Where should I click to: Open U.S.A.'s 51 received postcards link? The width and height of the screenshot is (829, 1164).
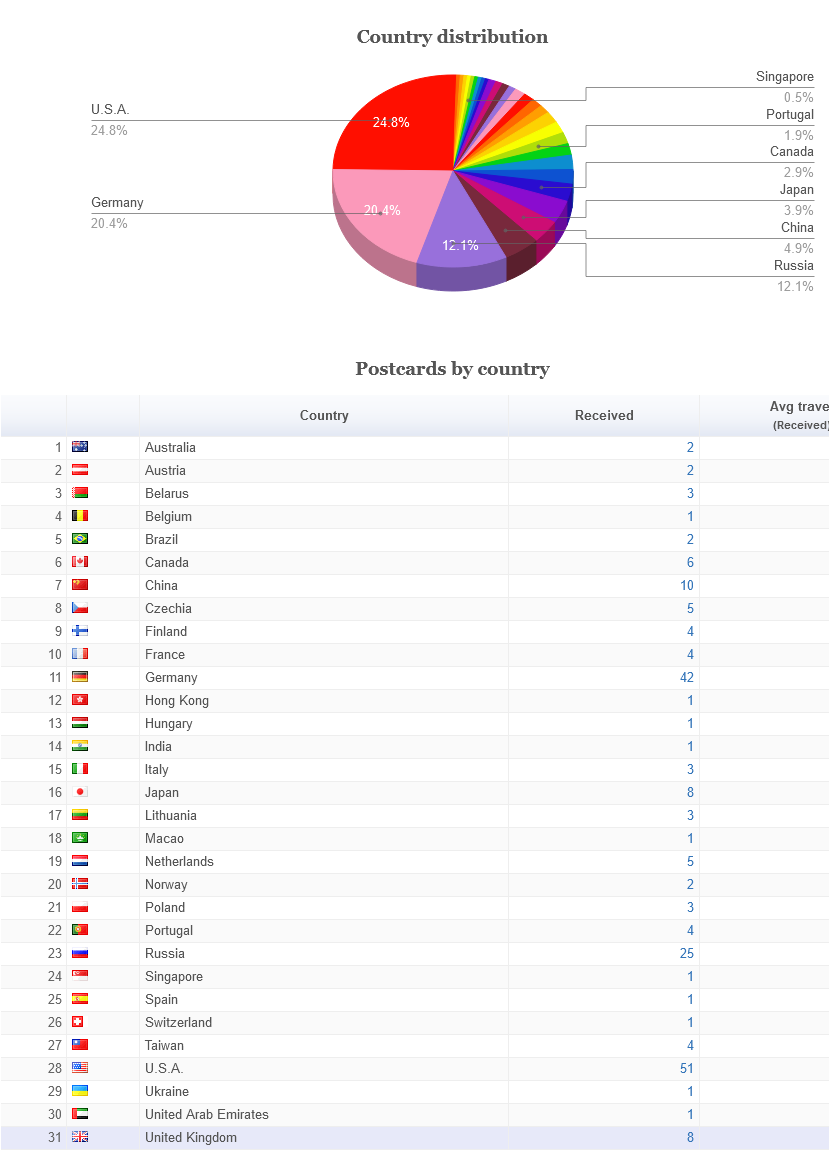click(x=687, y=1068)
